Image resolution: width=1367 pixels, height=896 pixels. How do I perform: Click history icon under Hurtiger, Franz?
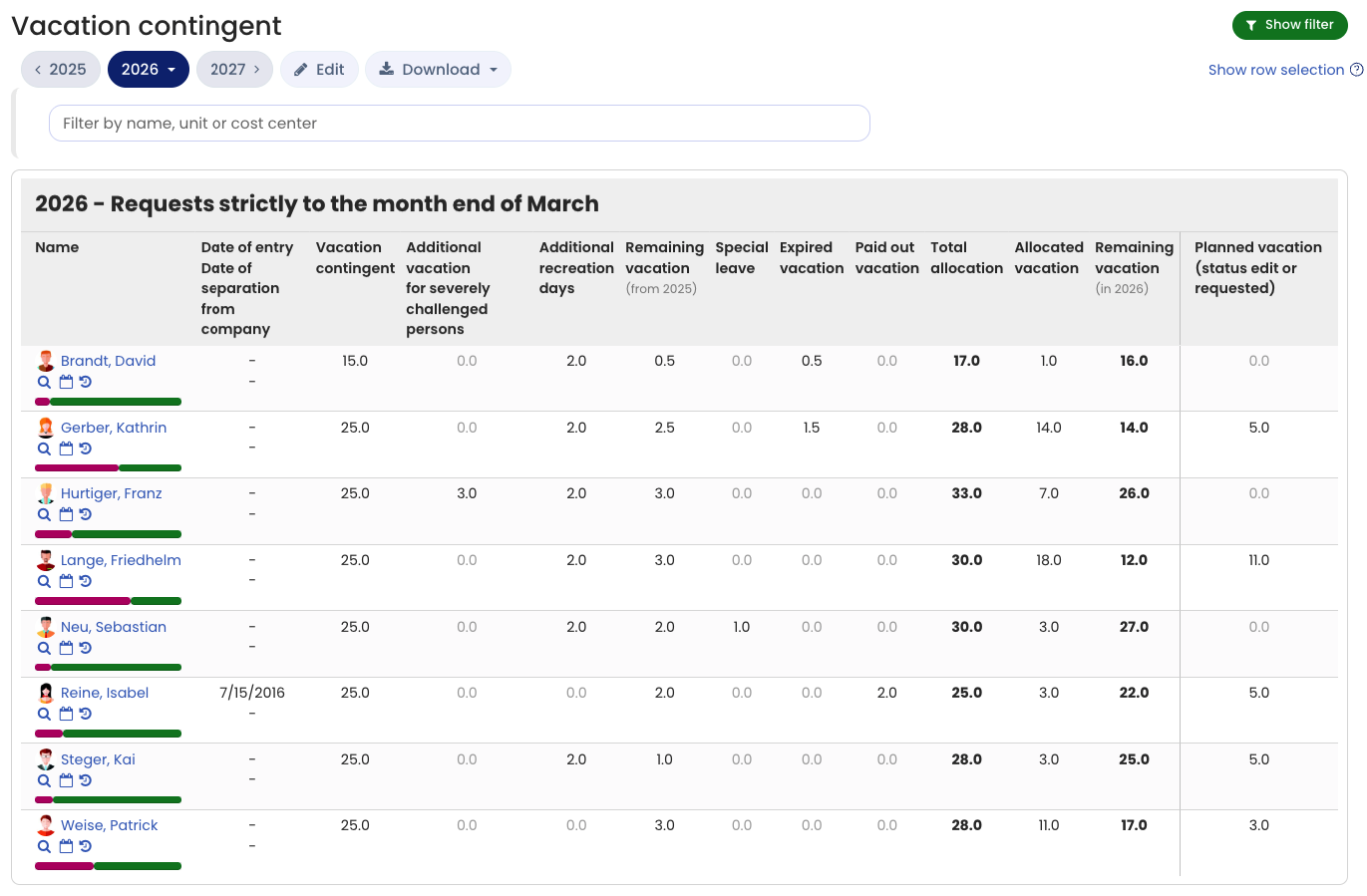pos(86,514)
